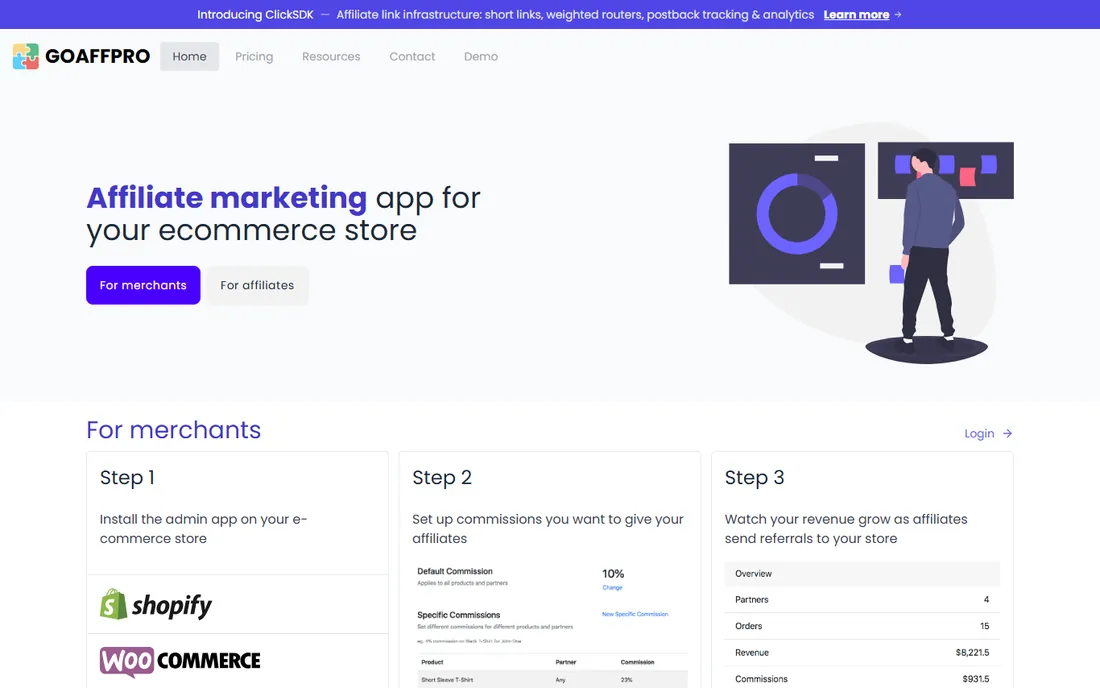Click the hero illustration of analyst at dashboard
The height and width of the screenshot is (688, 1100).
click(871, 243)
